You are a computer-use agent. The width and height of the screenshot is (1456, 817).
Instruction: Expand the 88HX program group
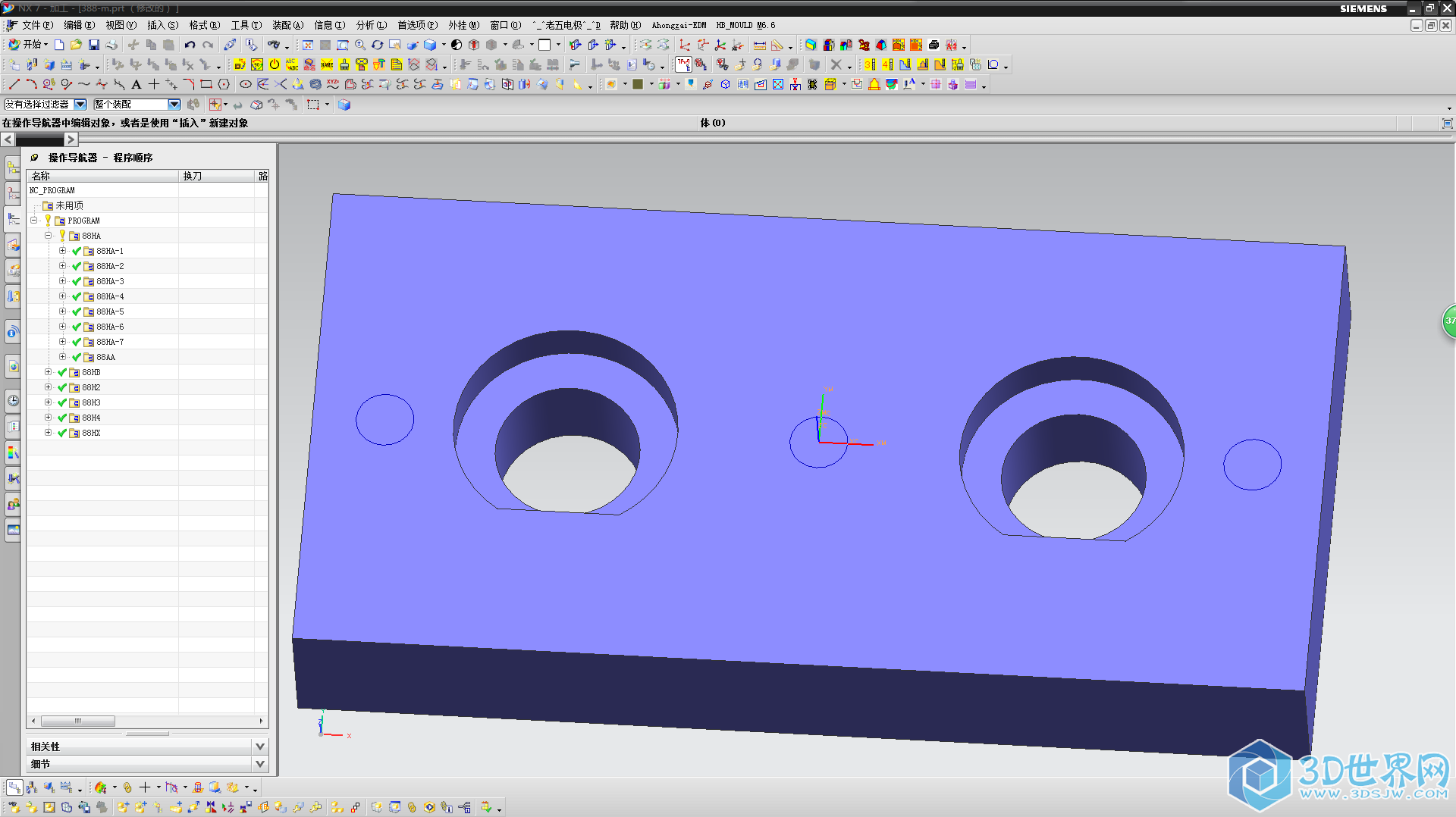pyautogui.click(x=48, y=433)
